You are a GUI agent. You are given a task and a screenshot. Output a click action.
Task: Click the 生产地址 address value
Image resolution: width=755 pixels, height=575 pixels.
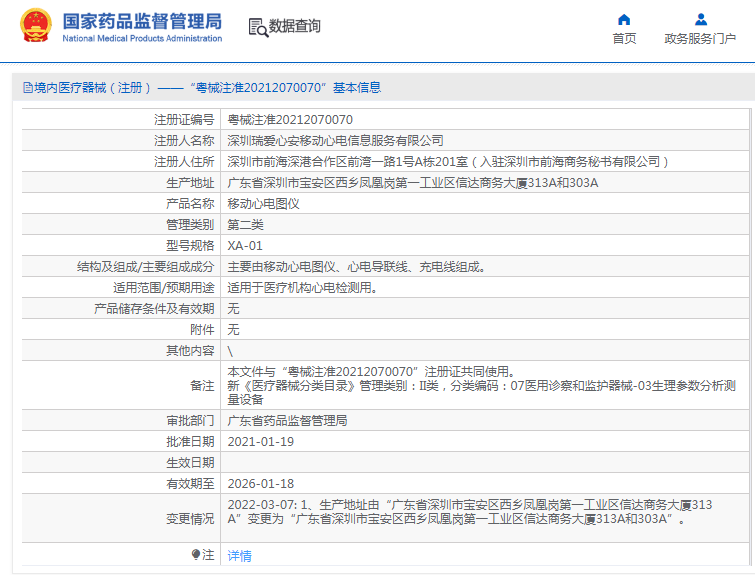413,183
